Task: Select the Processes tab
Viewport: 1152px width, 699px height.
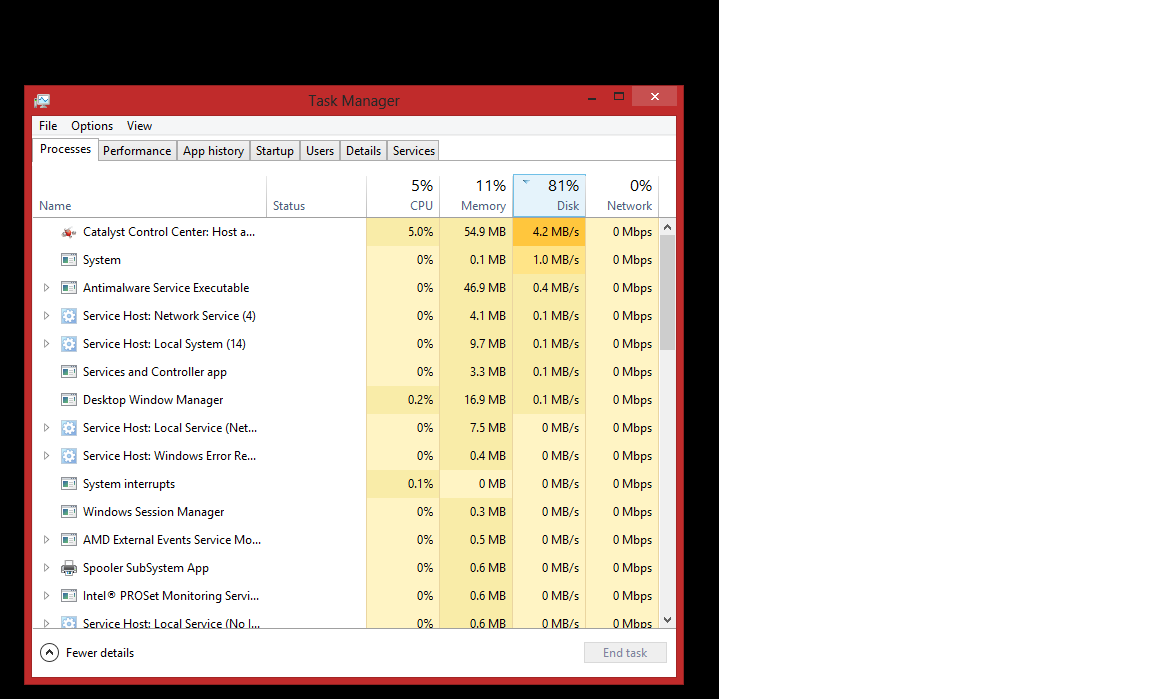Action: pyautogui.click(x=65, y=149)
